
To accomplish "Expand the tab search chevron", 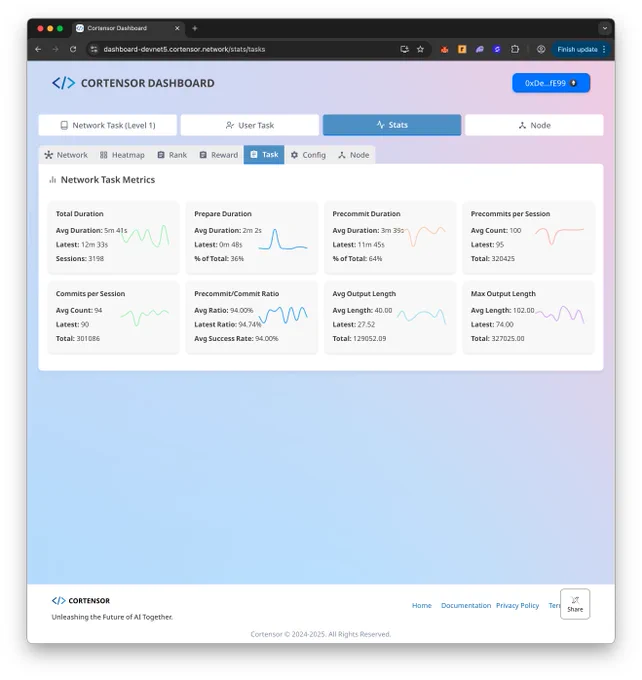I will [x=605, y=28].
